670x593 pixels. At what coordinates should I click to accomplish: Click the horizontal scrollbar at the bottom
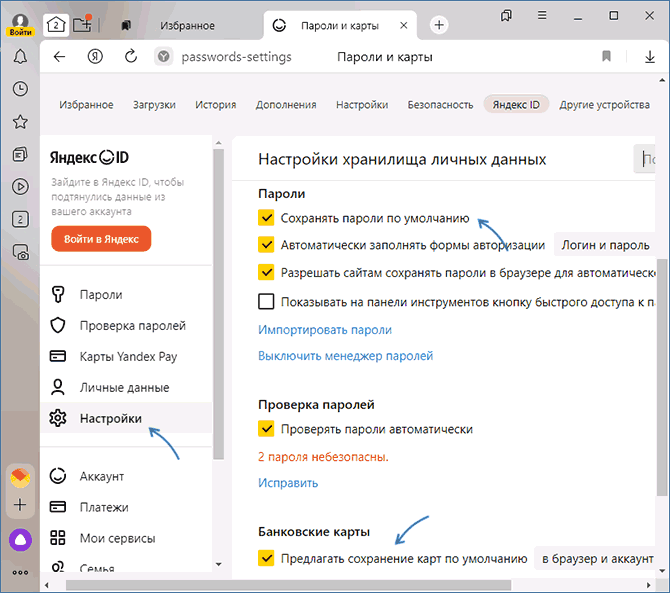(288, 584)
